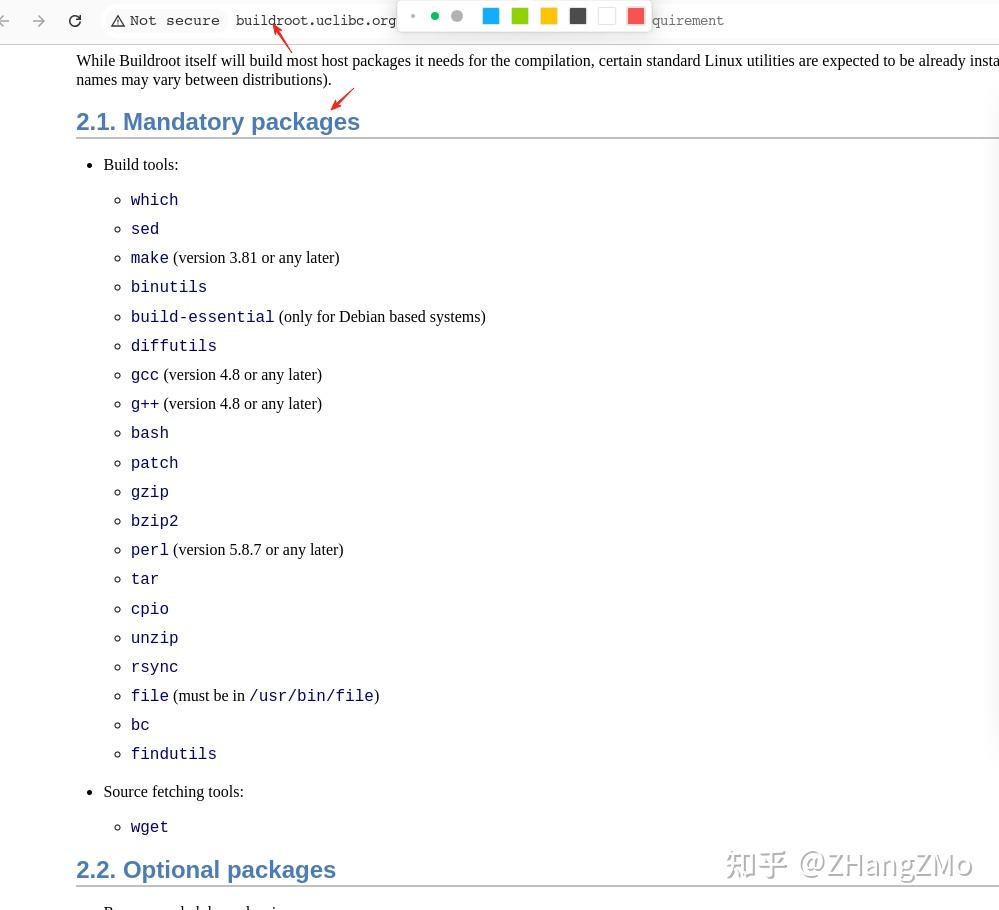Click the buildroot.uclibc.org address bar
This screenshot has height=910, width=999.
(315, 21)
